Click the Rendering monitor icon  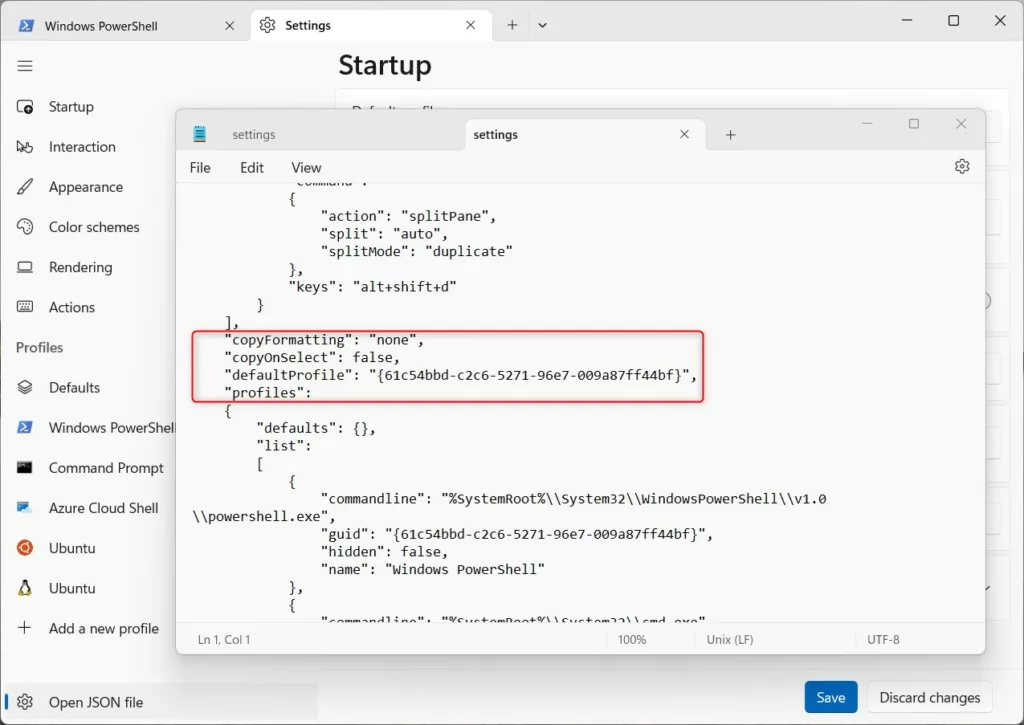tap(25, 267)
